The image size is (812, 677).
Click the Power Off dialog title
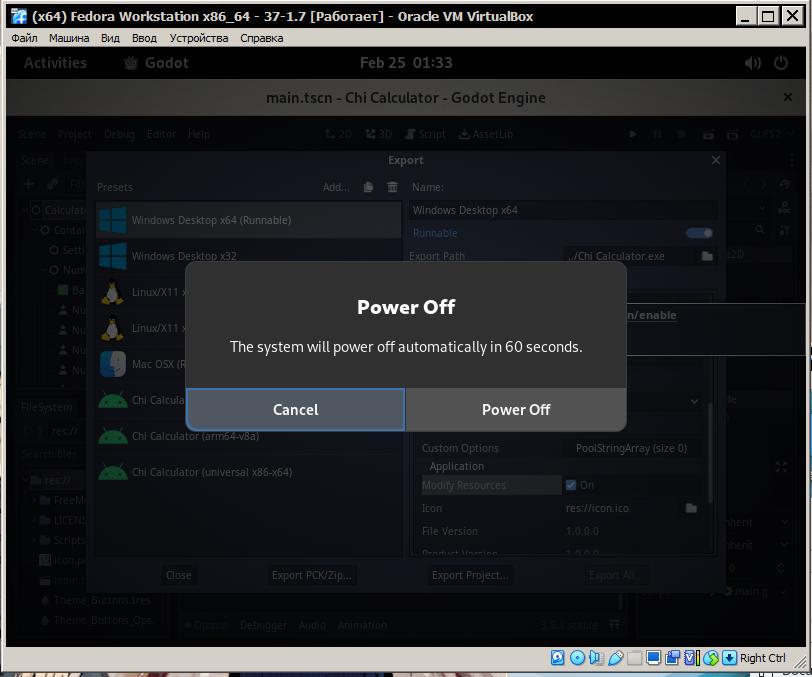406,307
